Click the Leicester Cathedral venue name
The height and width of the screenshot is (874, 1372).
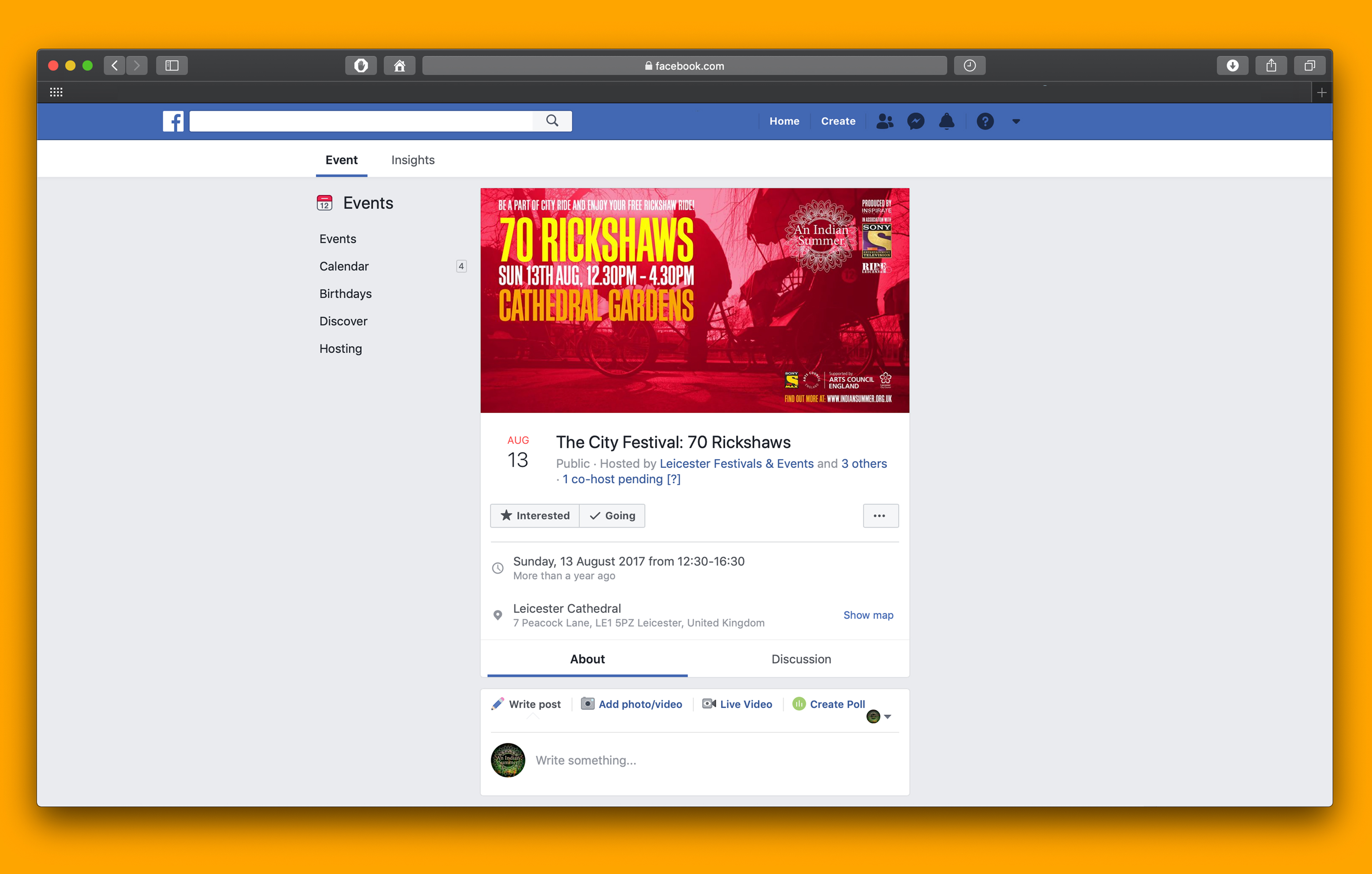click(x=567, y=609)
